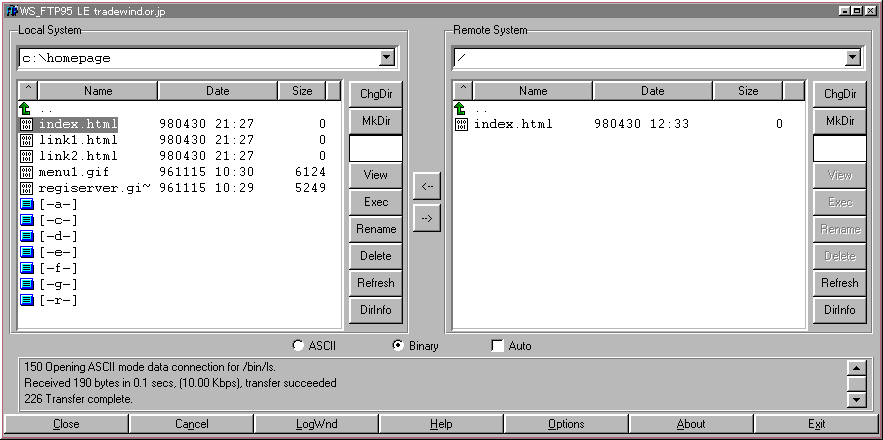This screenshot has height=440, width=883.
Task: Open the Options dialog from bottom bar
Action: coord(566,424)
